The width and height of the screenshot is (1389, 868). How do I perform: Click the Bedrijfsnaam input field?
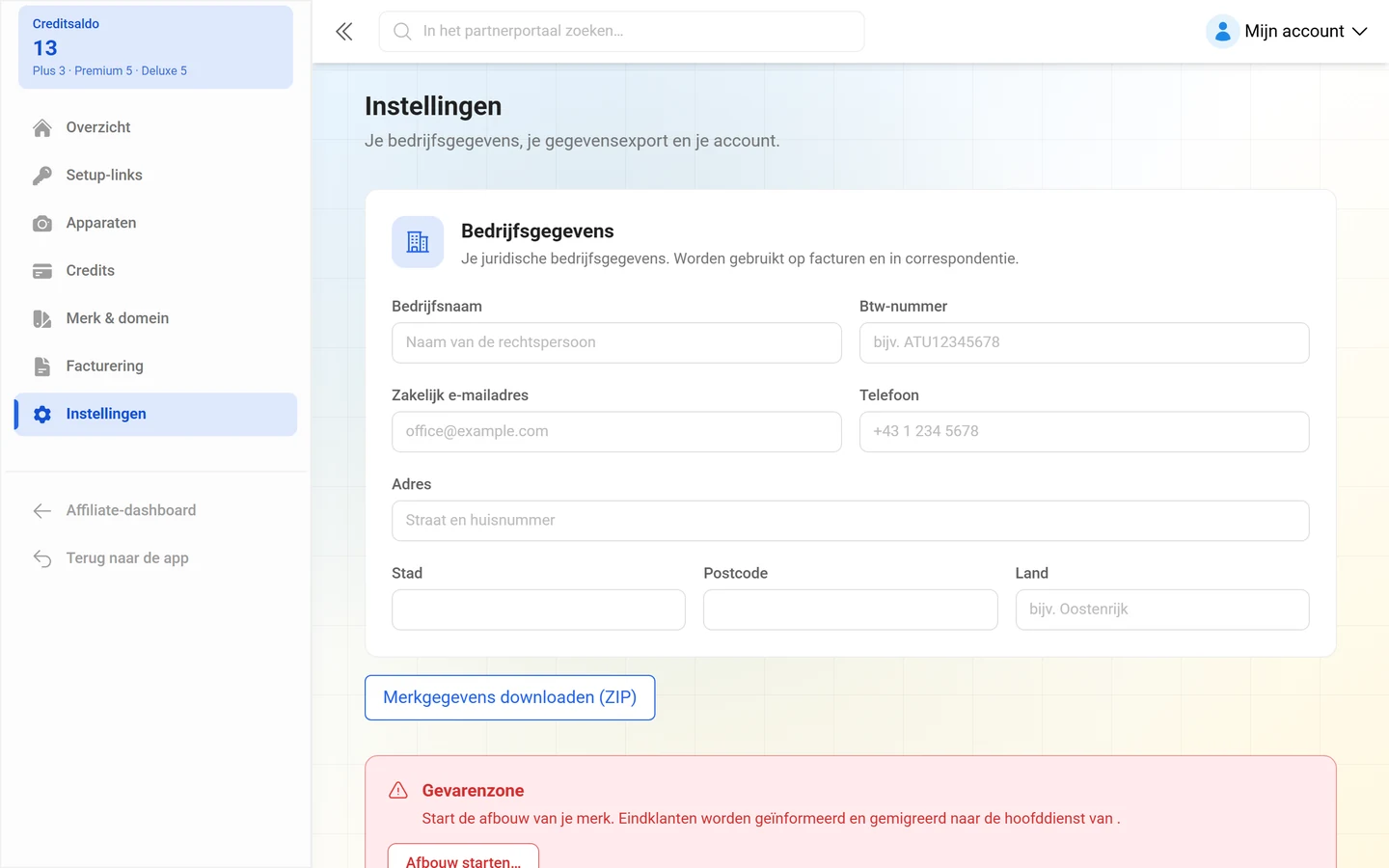616,342
